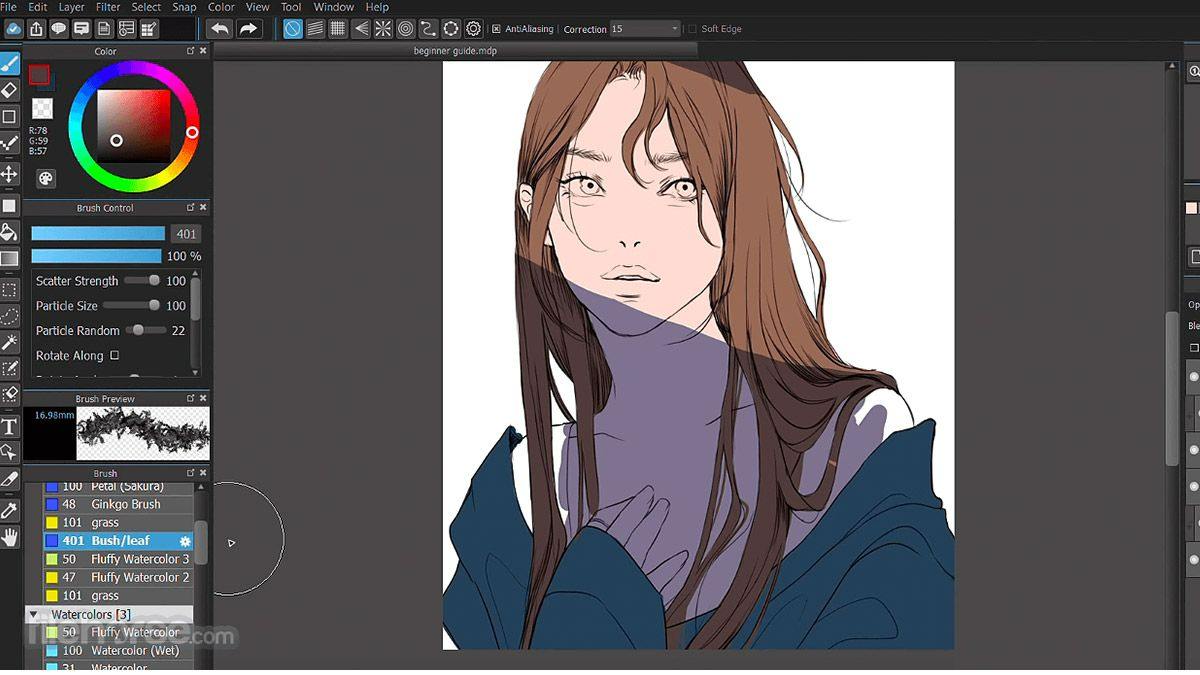Click the Undo arrow button
The width and height of the screenshot is (1200, 675).
coord(219,29)
